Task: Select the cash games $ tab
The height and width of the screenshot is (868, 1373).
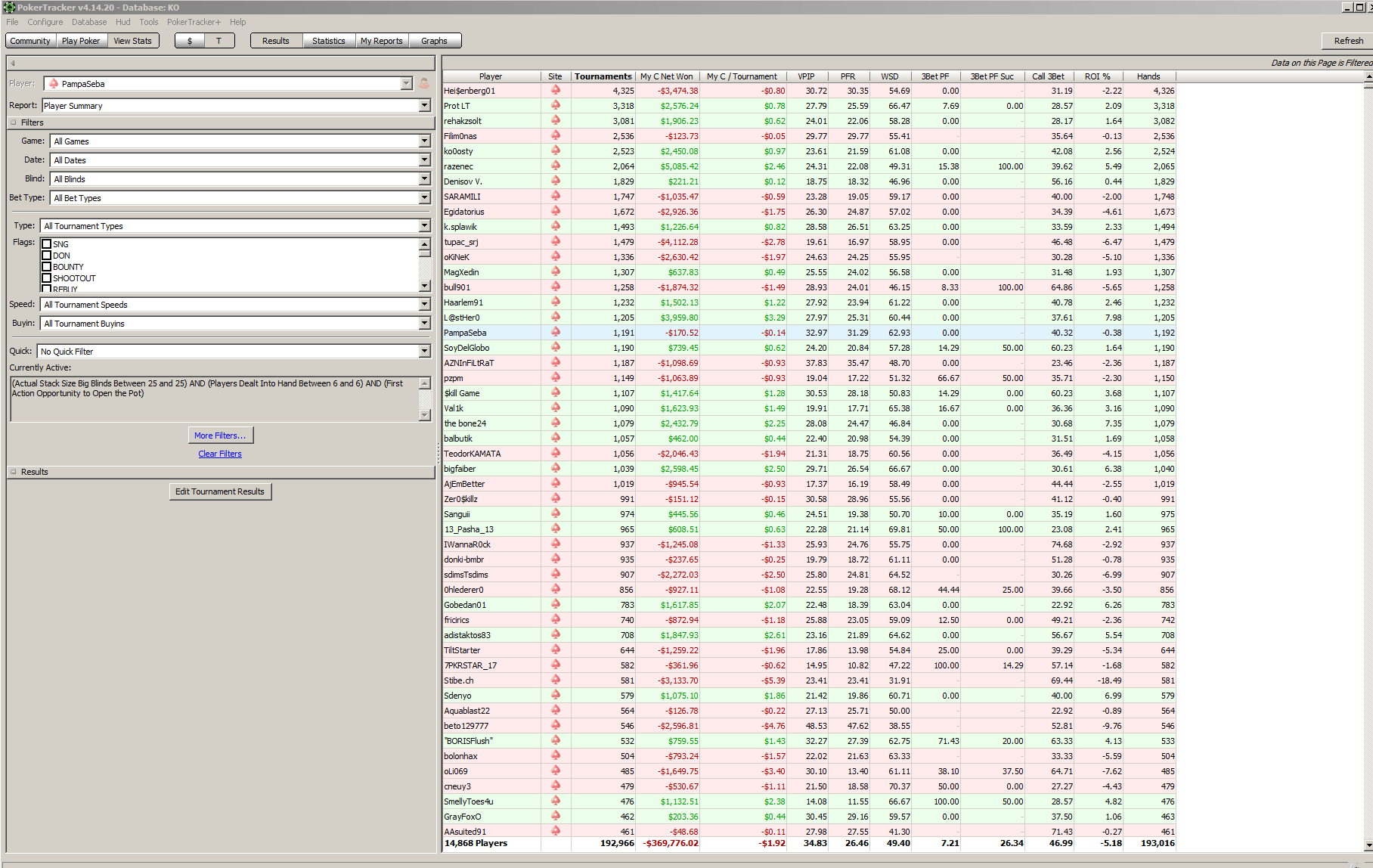Action: pos(190,41)
